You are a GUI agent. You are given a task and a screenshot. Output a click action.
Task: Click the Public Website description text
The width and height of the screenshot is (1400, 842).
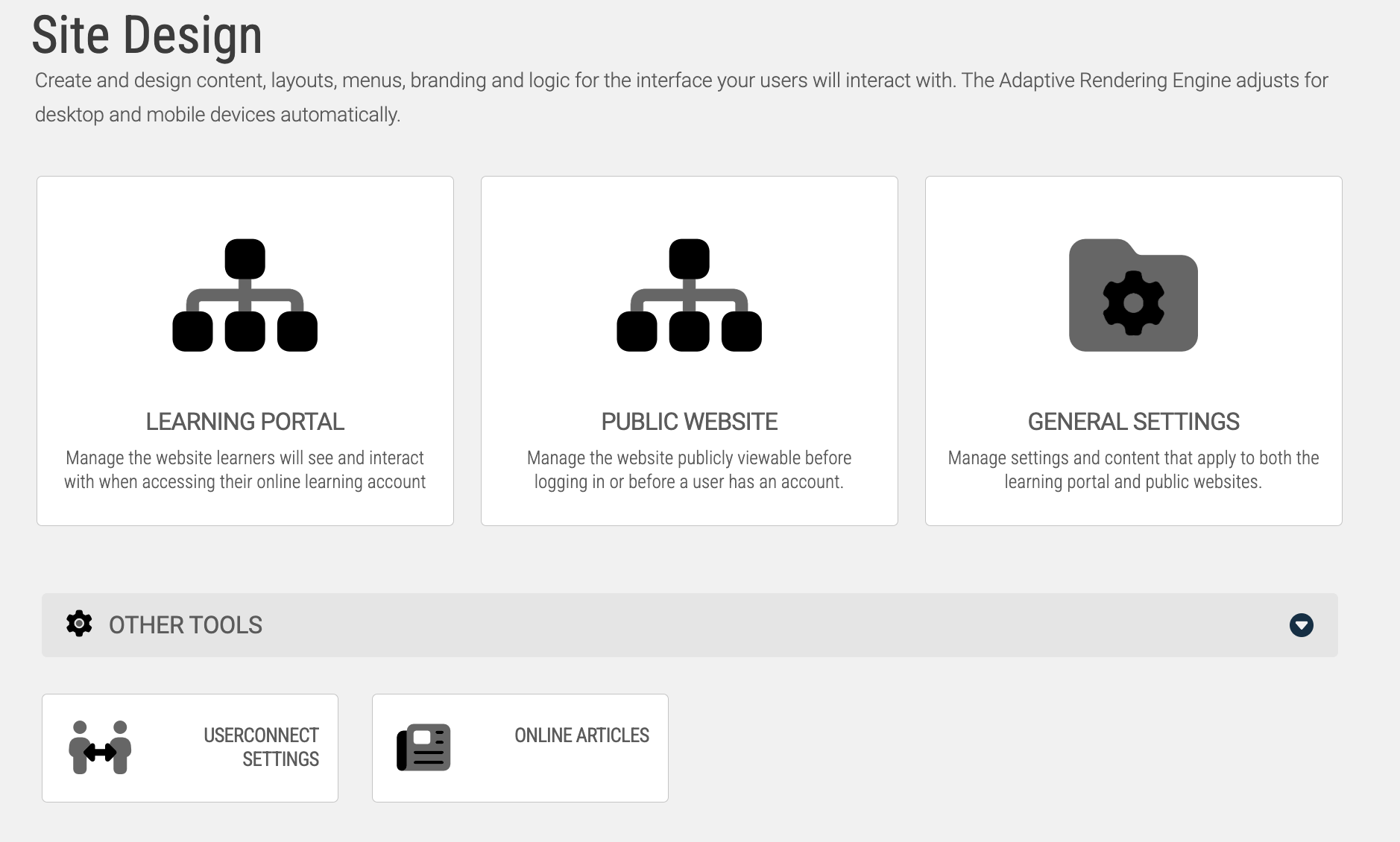click(689, 469)
